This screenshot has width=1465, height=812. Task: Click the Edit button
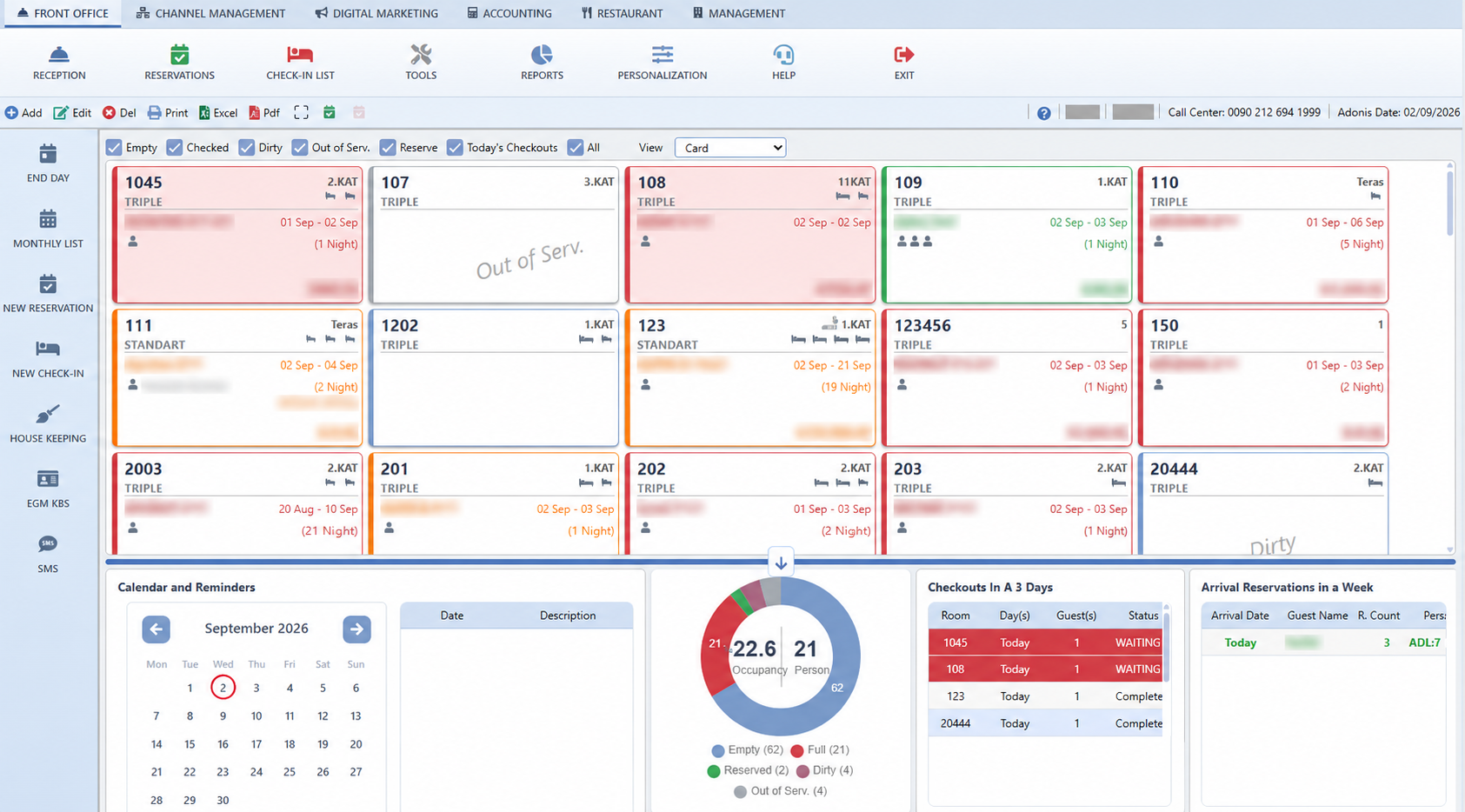click(72, 112)
